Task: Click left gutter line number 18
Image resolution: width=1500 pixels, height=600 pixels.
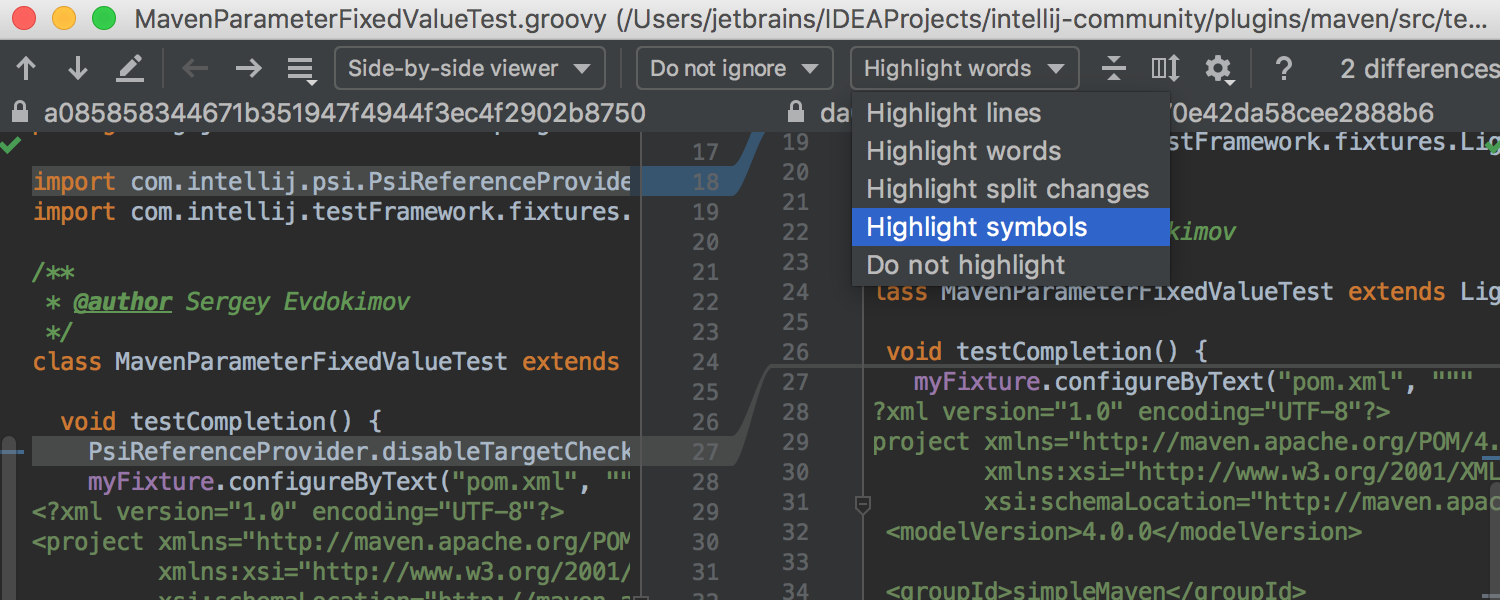Action: [x=705, y=182]
